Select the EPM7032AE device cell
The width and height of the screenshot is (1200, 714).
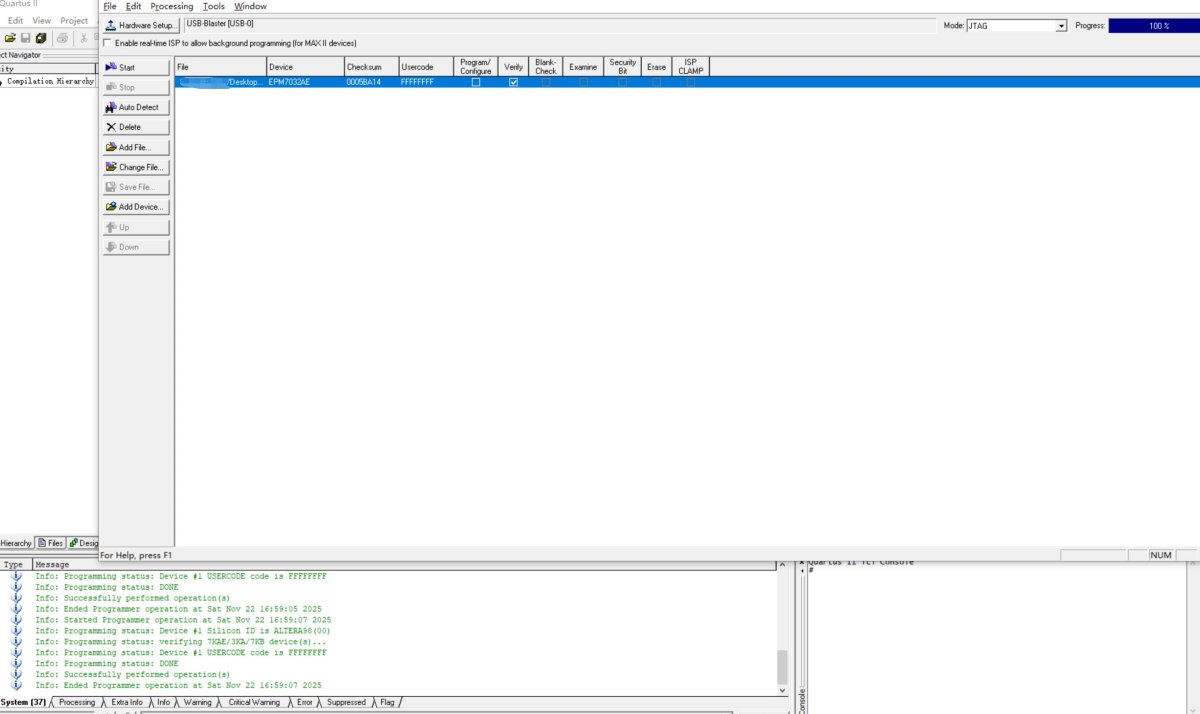pyautogui.click(x=304, y=82)
